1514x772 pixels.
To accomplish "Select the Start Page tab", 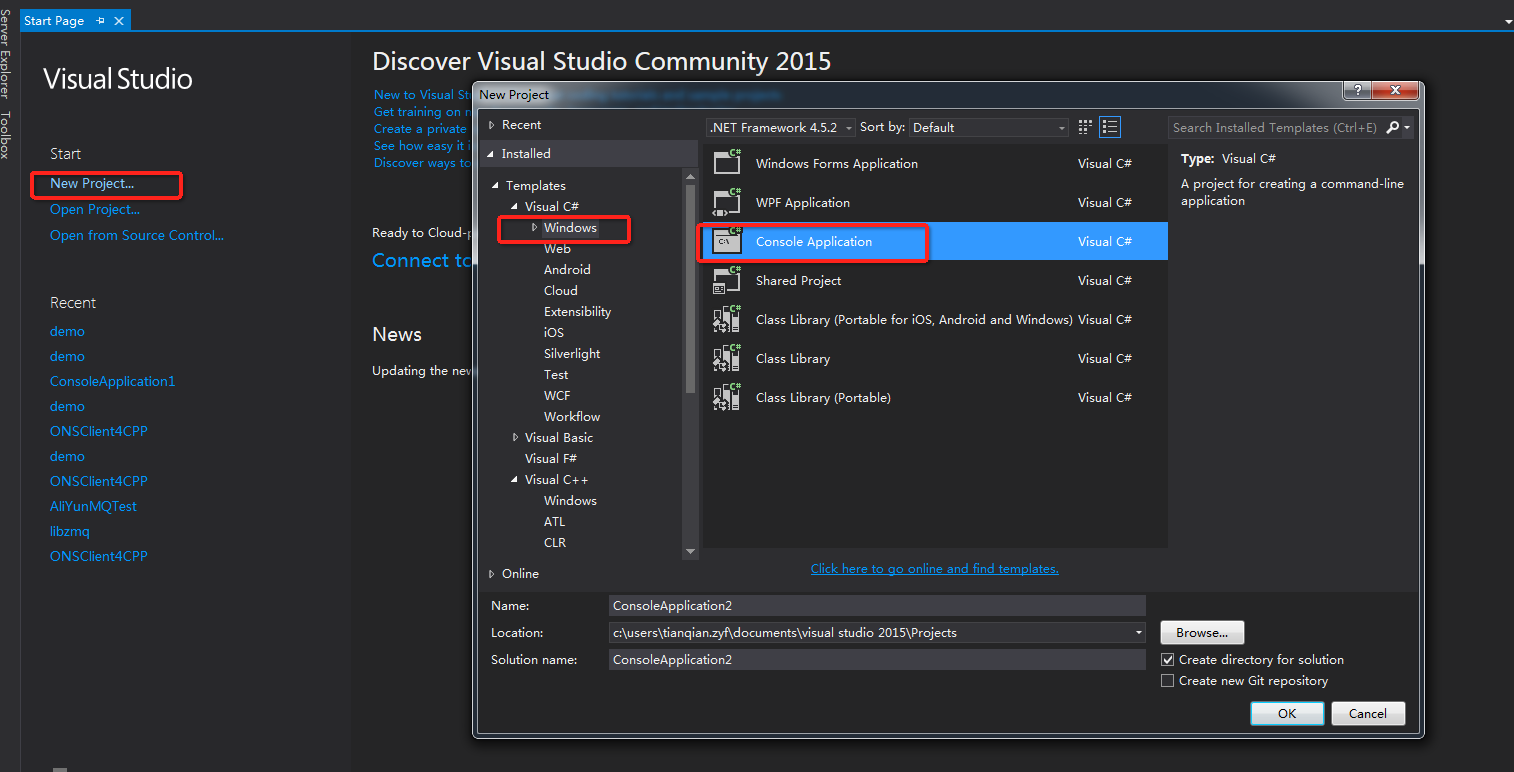I will click(x=54, y=21).
